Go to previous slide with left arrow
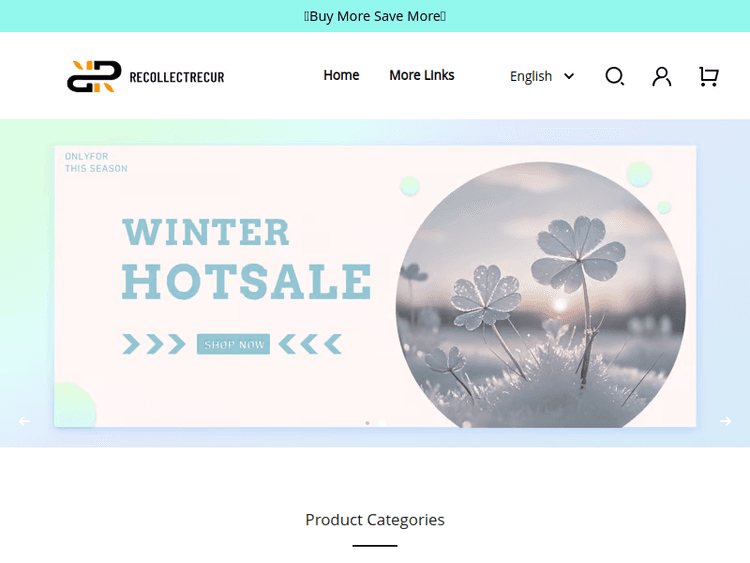 (x=24, y=421)
